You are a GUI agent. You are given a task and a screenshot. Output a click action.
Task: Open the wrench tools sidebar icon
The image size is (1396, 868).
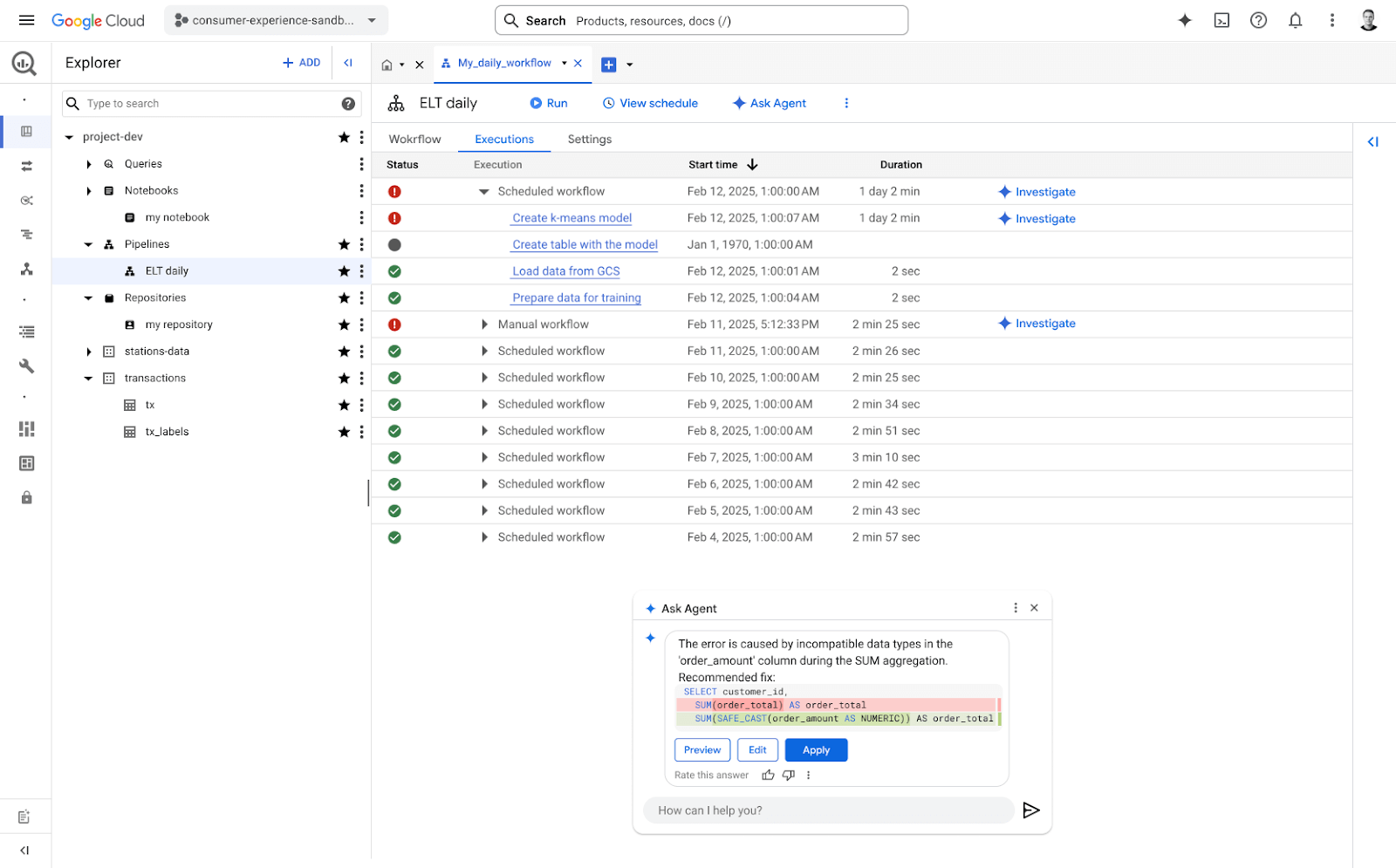tap(27, 366)
